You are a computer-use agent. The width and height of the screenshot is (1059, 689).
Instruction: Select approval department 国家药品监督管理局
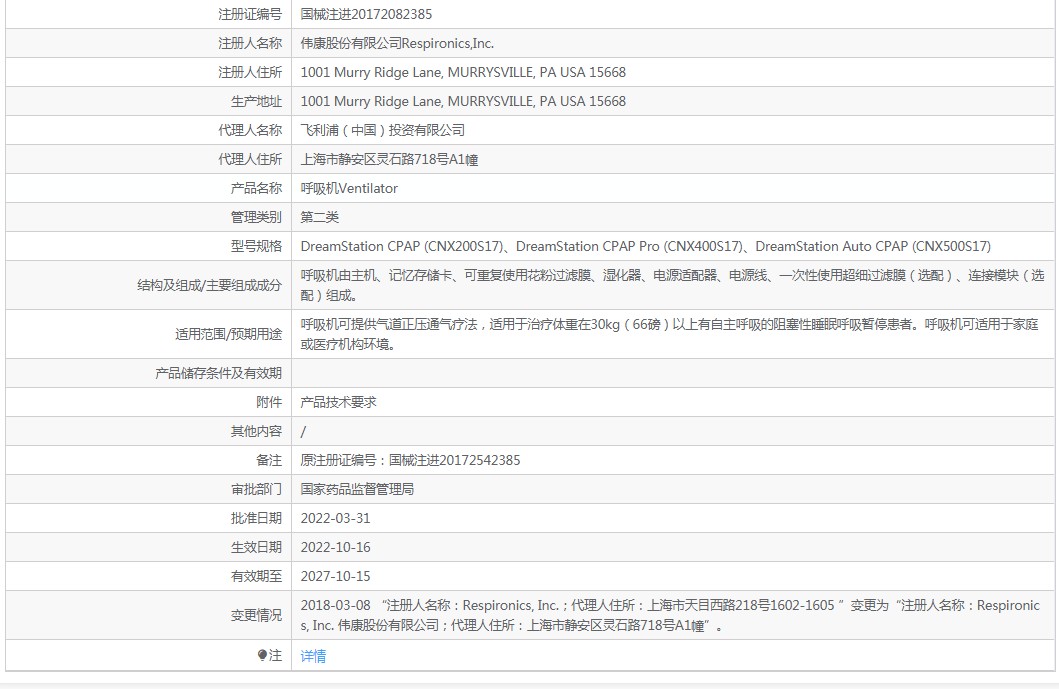pyautogui.click(x=357, y=489)
